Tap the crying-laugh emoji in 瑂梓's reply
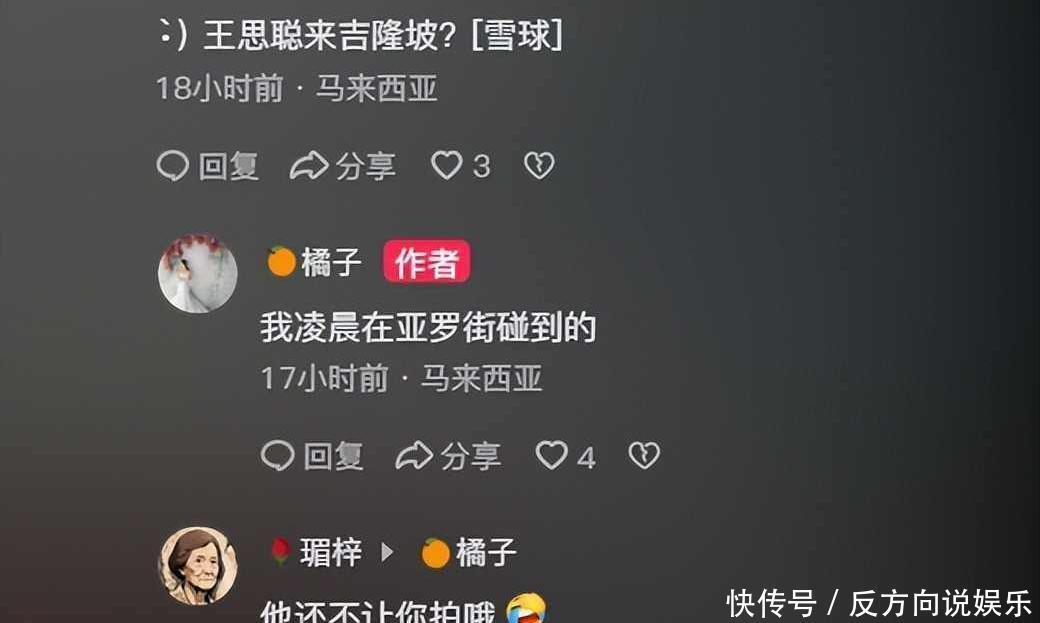Image resolution: width=1040 pixels, height=623 pixels. click(527, 608)
